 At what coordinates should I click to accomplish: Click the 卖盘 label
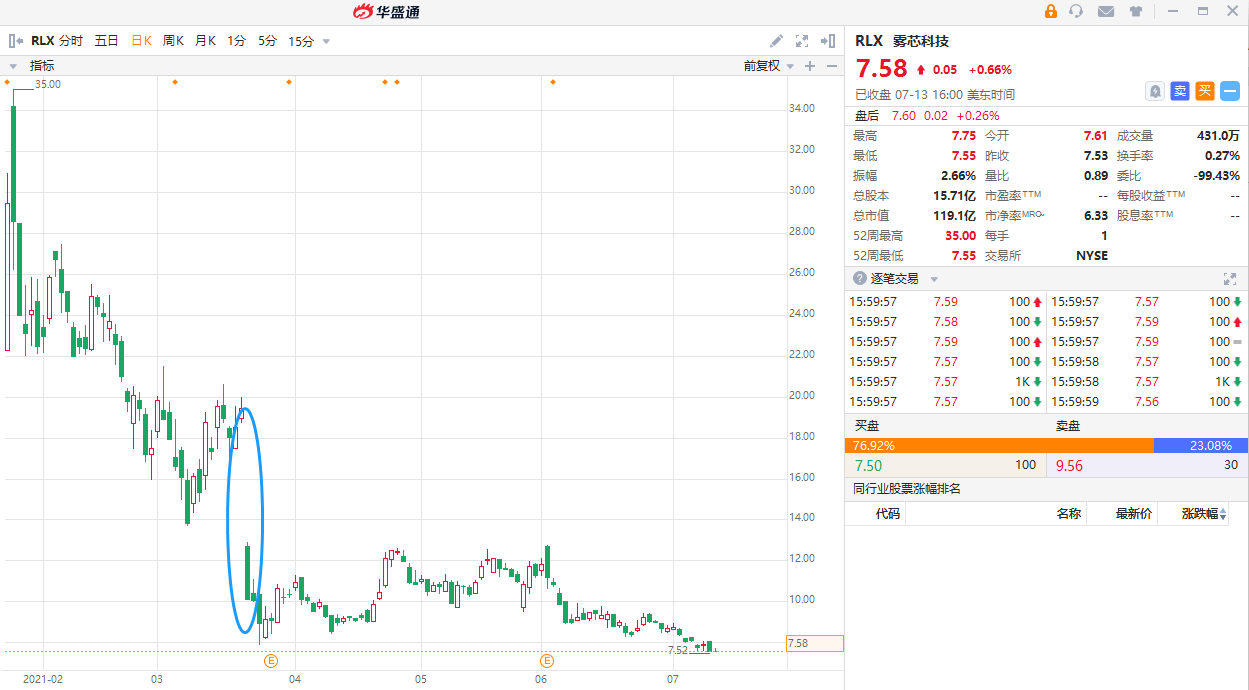pos(1068,425)
